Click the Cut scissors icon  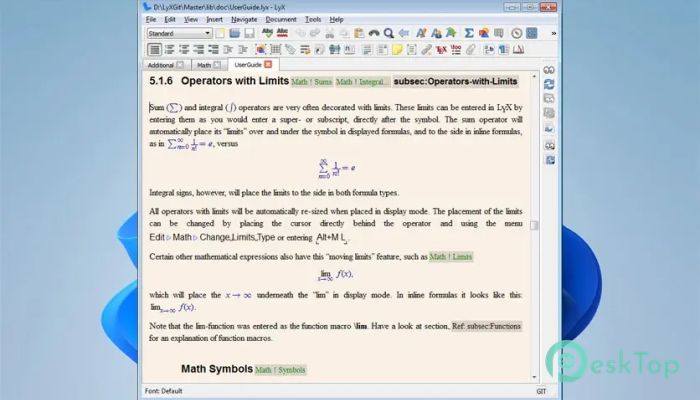pos(329,33)
